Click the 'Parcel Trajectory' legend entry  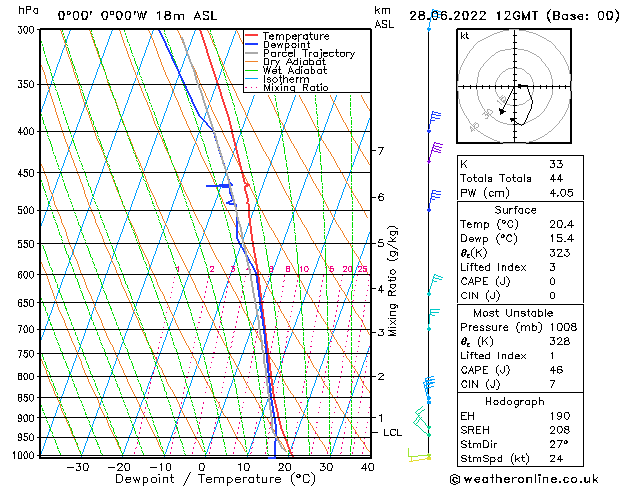pyautogui.click(x=309, y=53)
